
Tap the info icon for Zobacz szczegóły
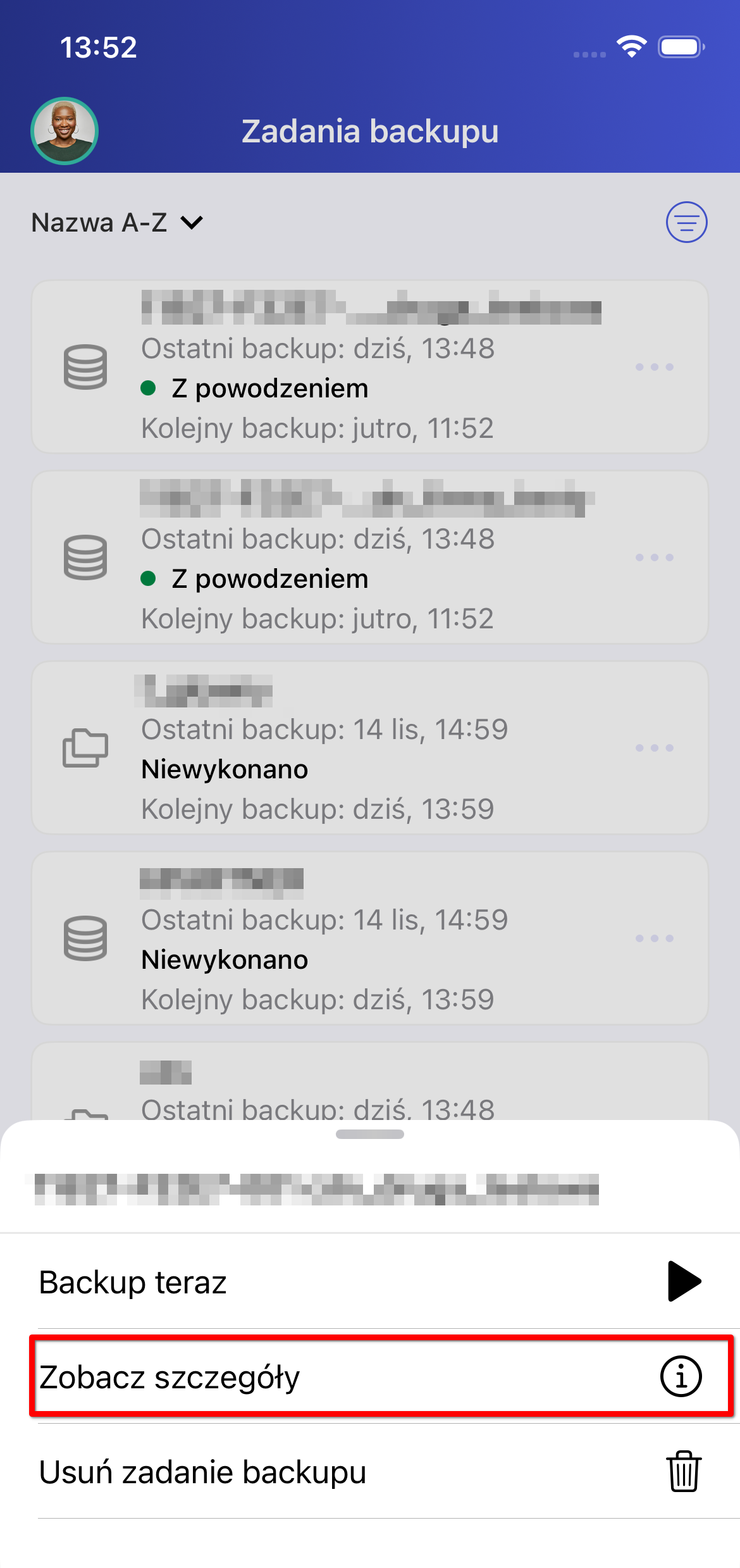pyautogui.click(x=681, y=1376)
